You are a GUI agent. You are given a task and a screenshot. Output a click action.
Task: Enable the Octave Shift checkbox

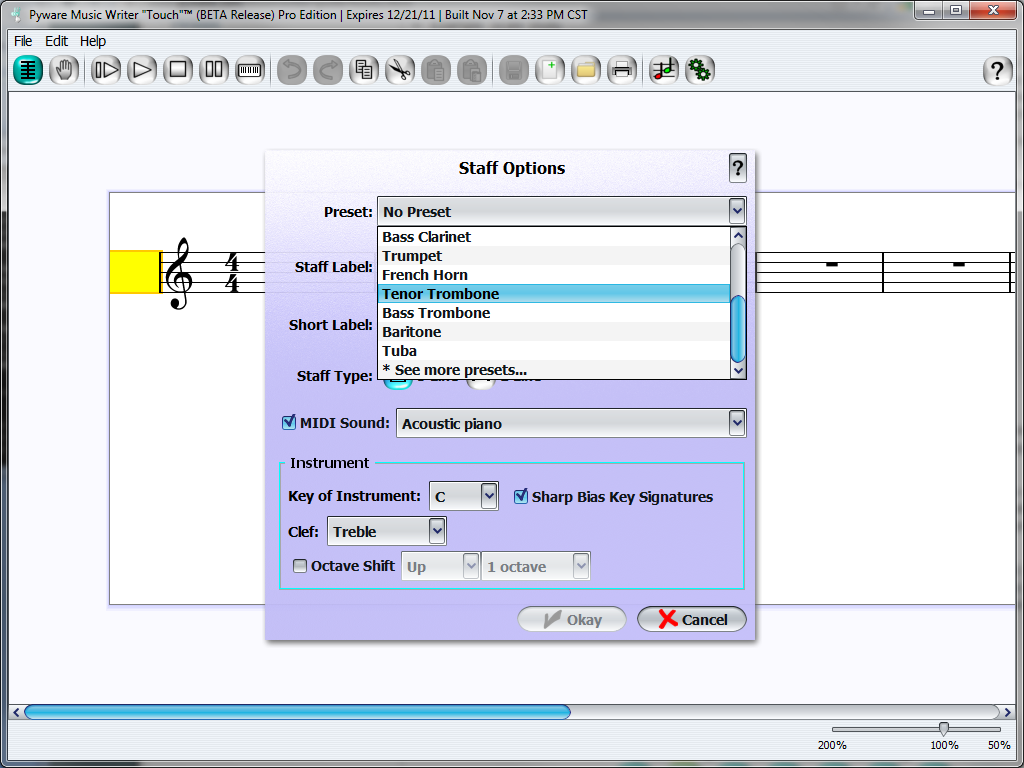[300, 566]
